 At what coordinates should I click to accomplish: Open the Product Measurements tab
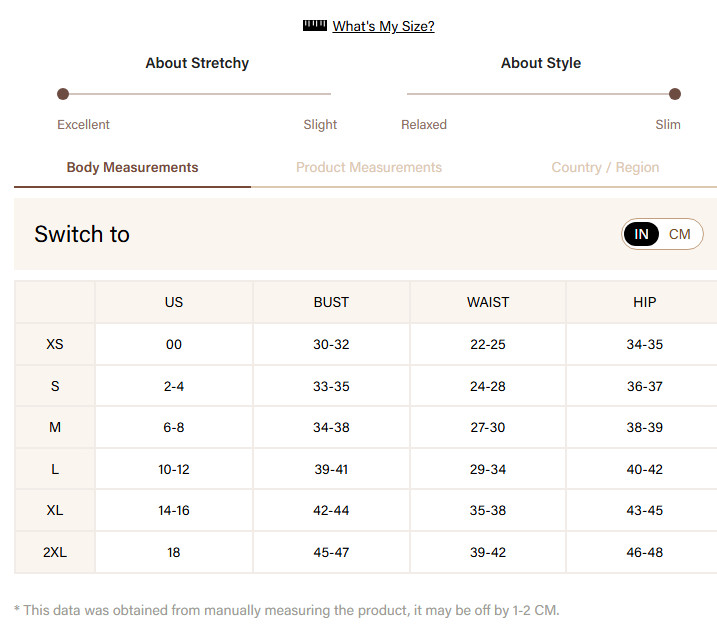369,167
